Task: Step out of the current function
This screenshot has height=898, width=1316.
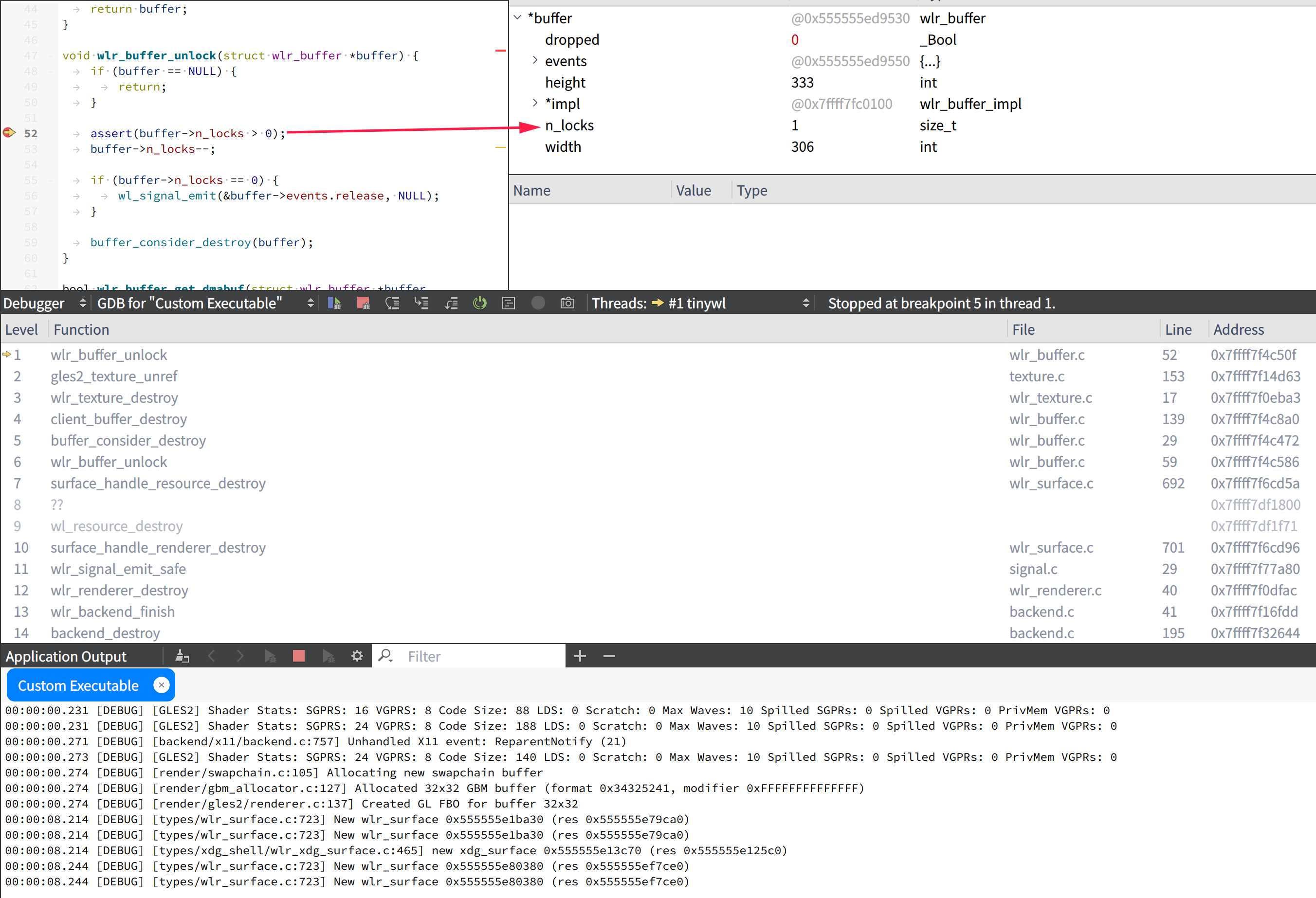Action: (x=451, y=303)
